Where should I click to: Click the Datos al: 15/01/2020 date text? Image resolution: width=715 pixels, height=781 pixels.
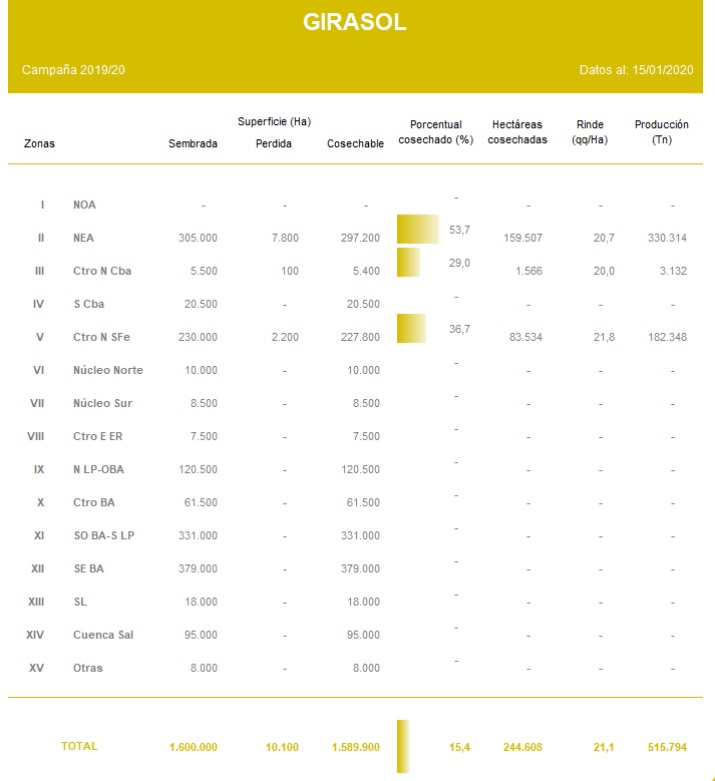tap(641, 70)
